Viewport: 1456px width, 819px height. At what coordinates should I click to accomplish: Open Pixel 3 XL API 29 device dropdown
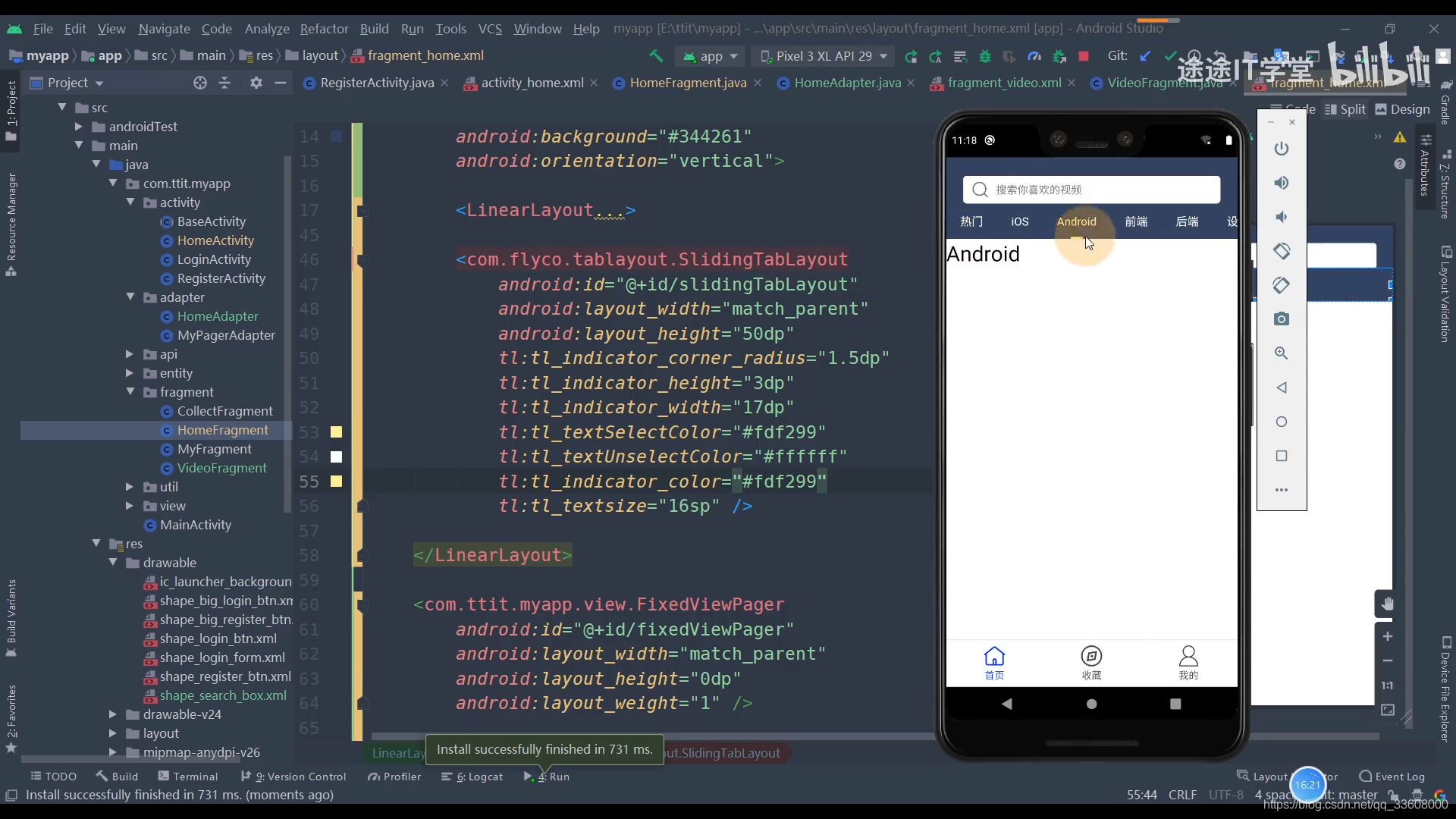tap(824, 56)
